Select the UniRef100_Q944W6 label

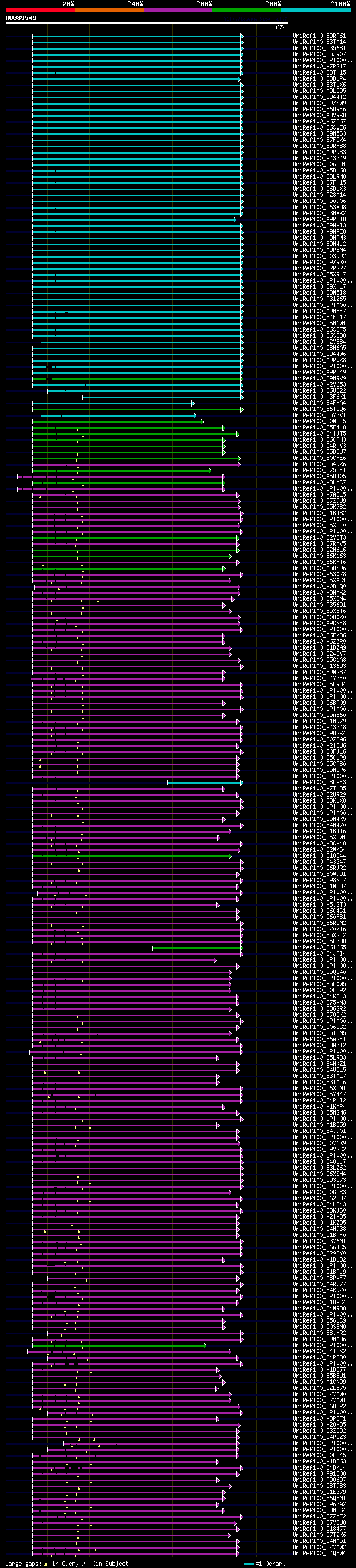(x=319, y=354)
